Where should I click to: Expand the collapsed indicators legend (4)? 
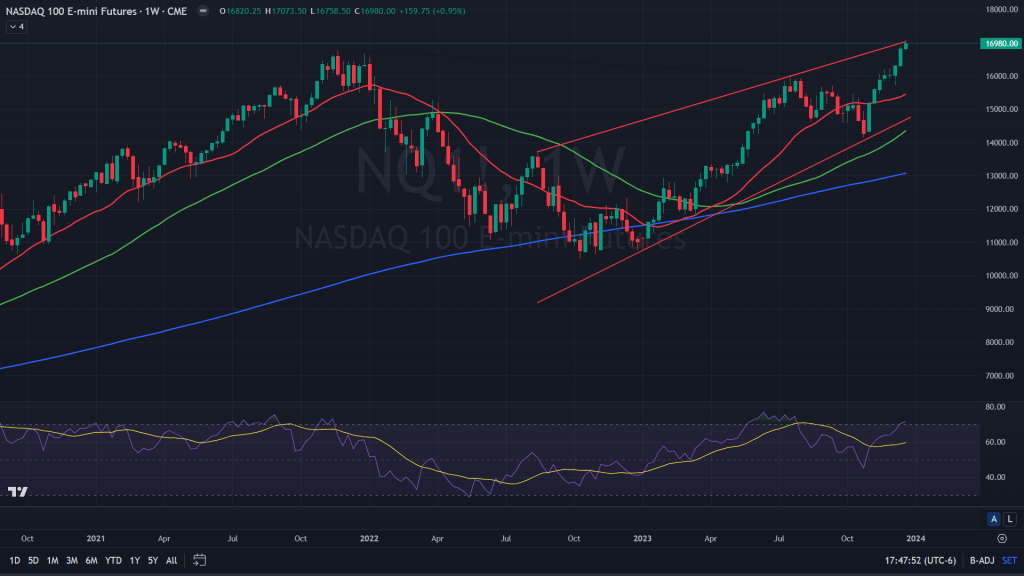[x=16, y=27]
